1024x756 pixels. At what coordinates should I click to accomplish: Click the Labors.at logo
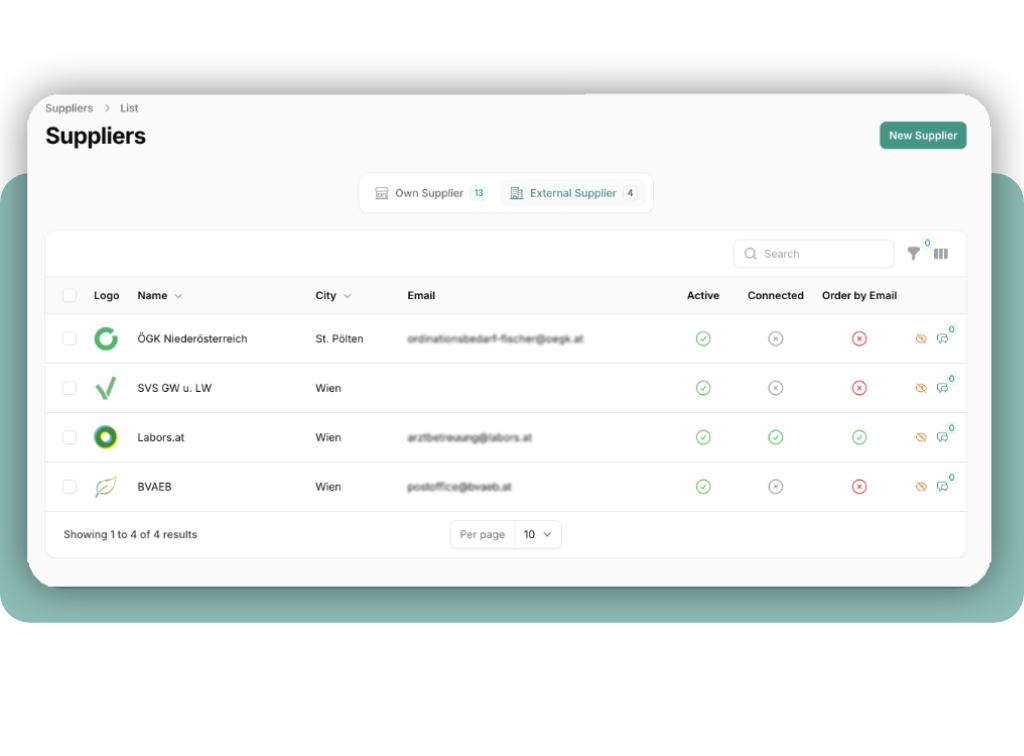pos(105,437)
